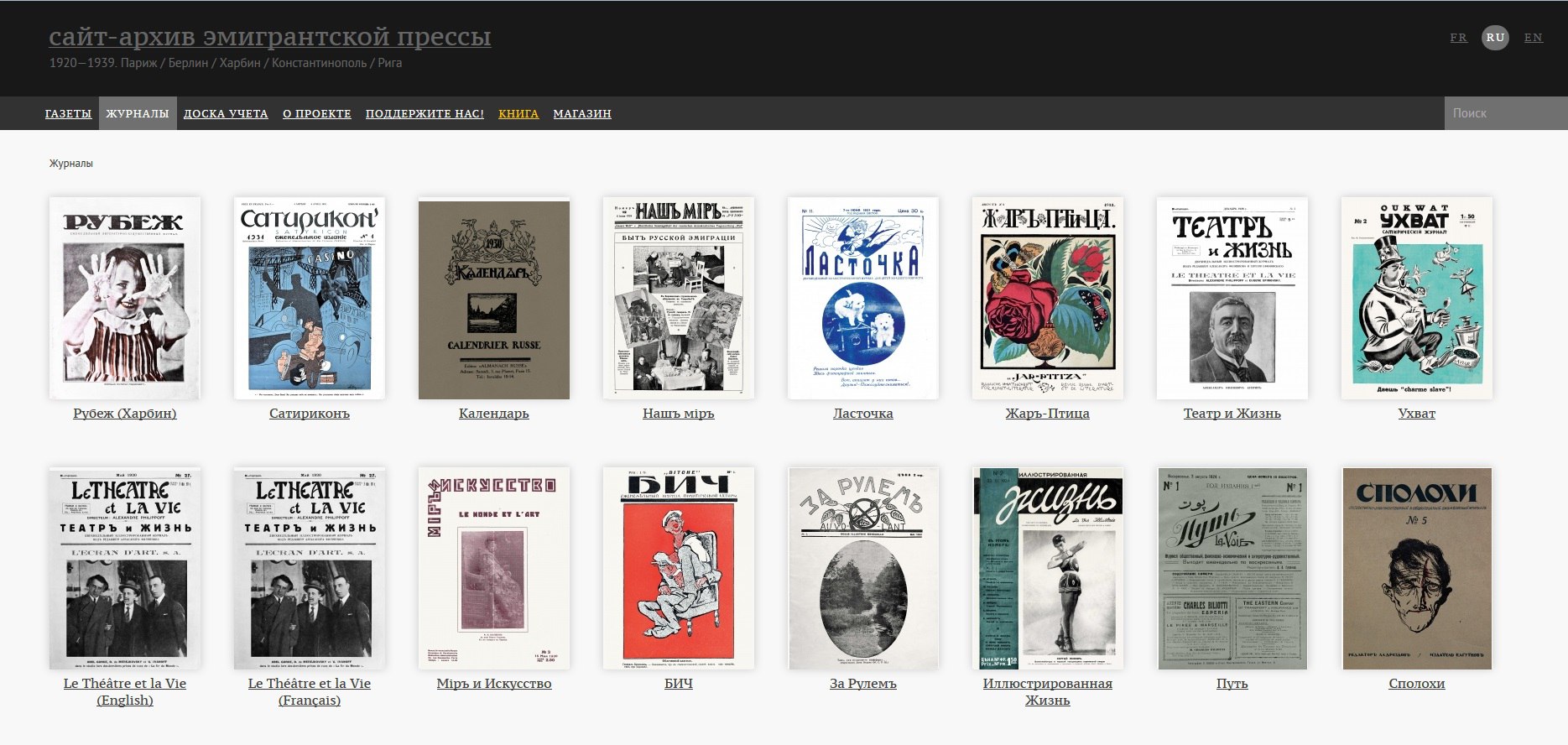Image resolution: width=1568 pixels, height=745 pixels.
Task: Open the Календарь 1930 cover thumbnail
Action: [x=493, y=298]
